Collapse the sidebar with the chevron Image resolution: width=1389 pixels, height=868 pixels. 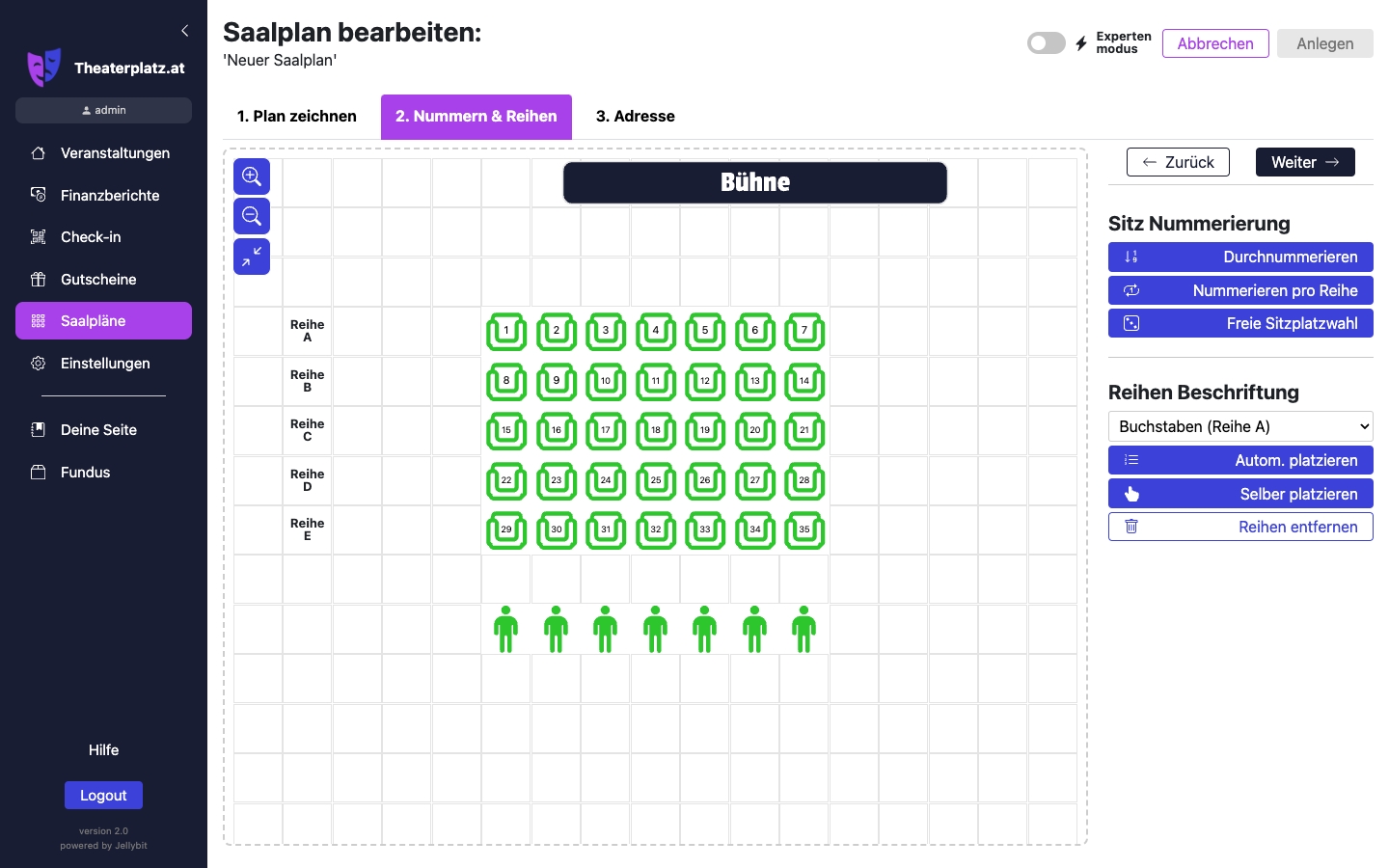point(184,30)
